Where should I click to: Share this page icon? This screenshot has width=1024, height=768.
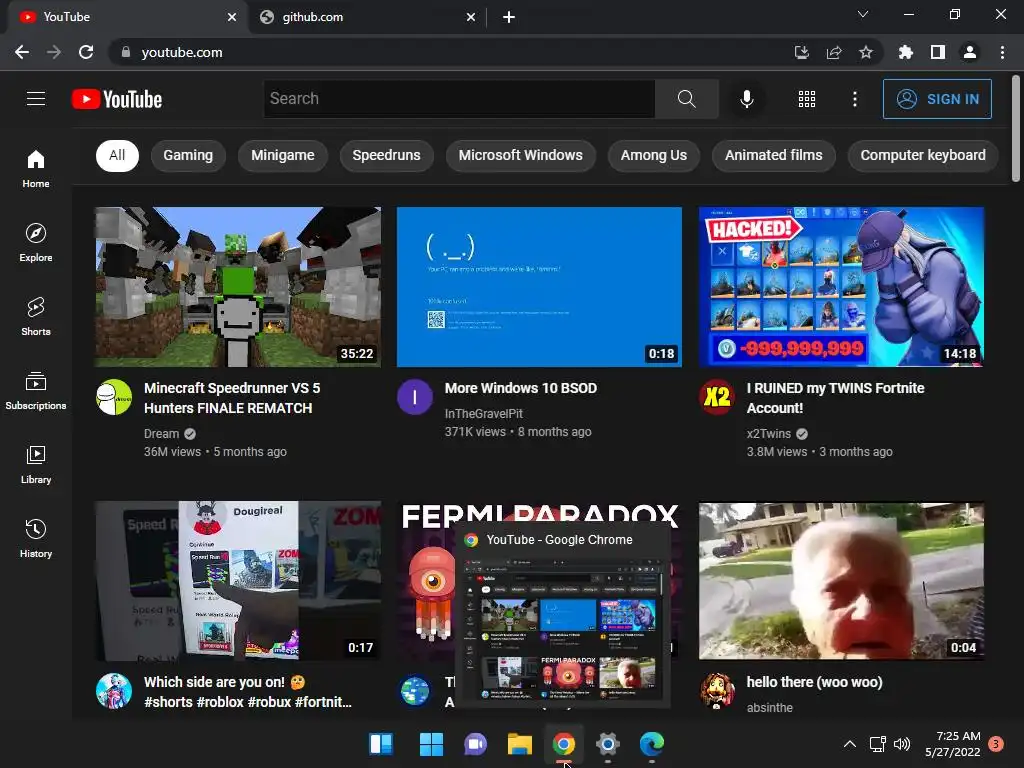click(x=833, y=52)
